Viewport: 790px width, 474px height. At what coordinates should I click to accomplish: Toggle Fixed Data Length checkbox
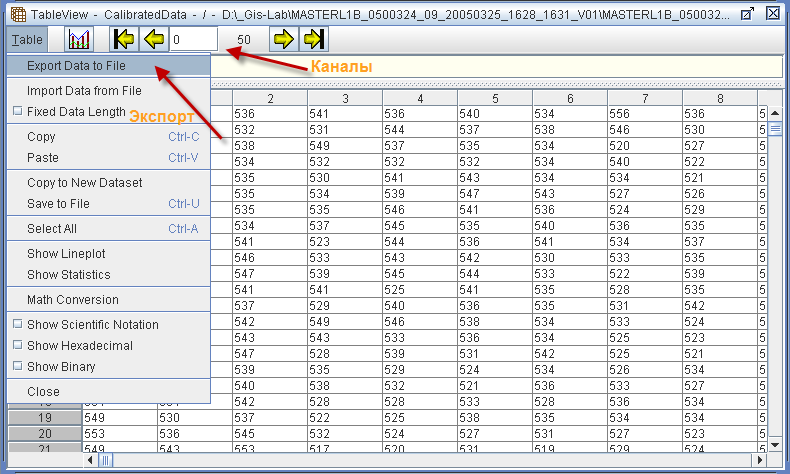pyautogui.click(x=18, y=112)
